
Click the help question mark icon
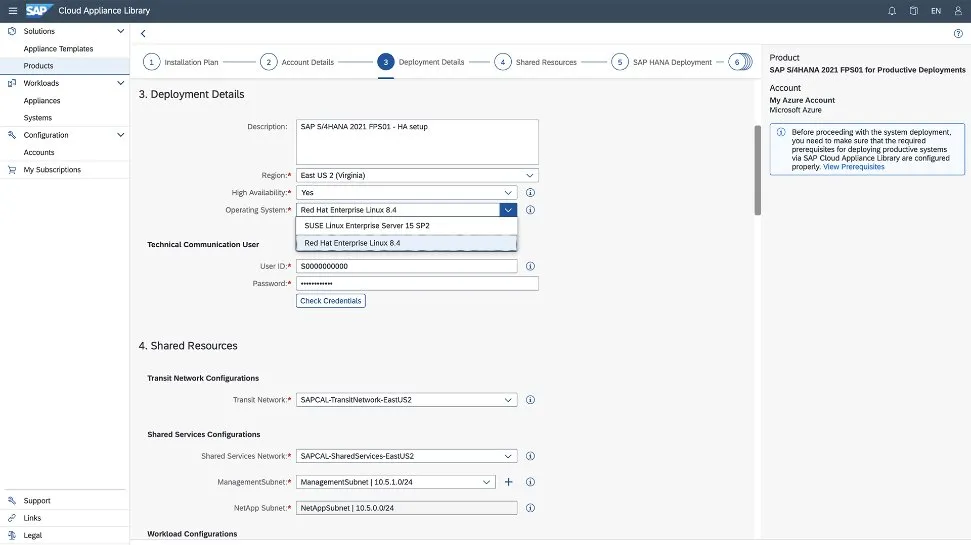point(958,33)
